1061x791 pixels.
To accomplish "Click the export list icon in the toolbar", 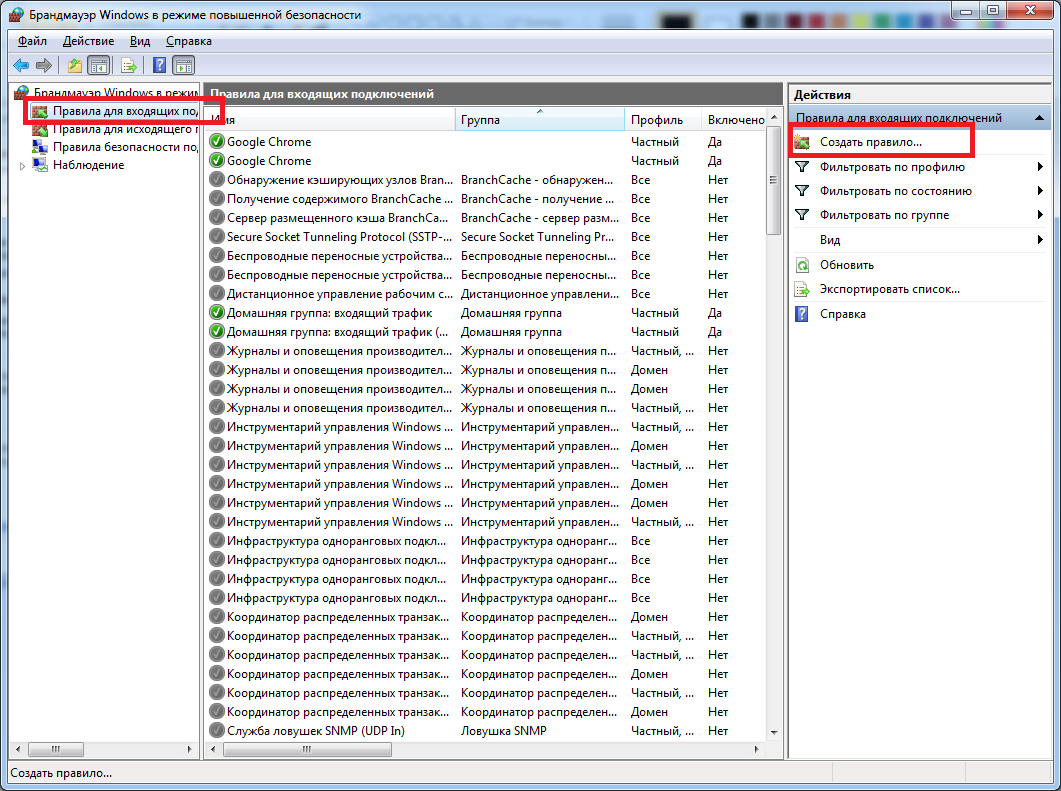I will point(128,66).
